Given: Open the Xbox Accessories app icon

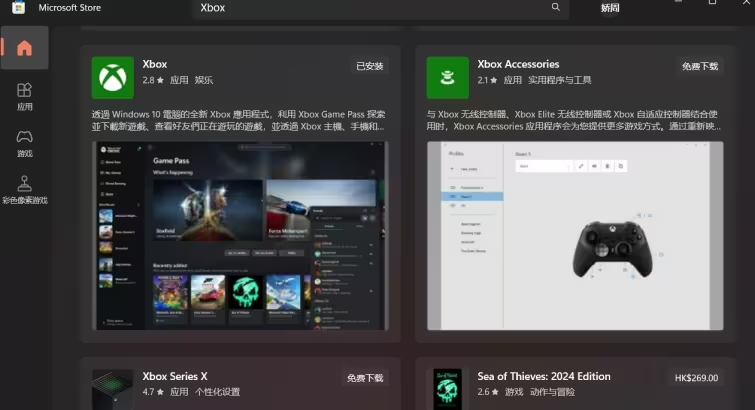Looking at the screenshot, I should click(447, 78).
